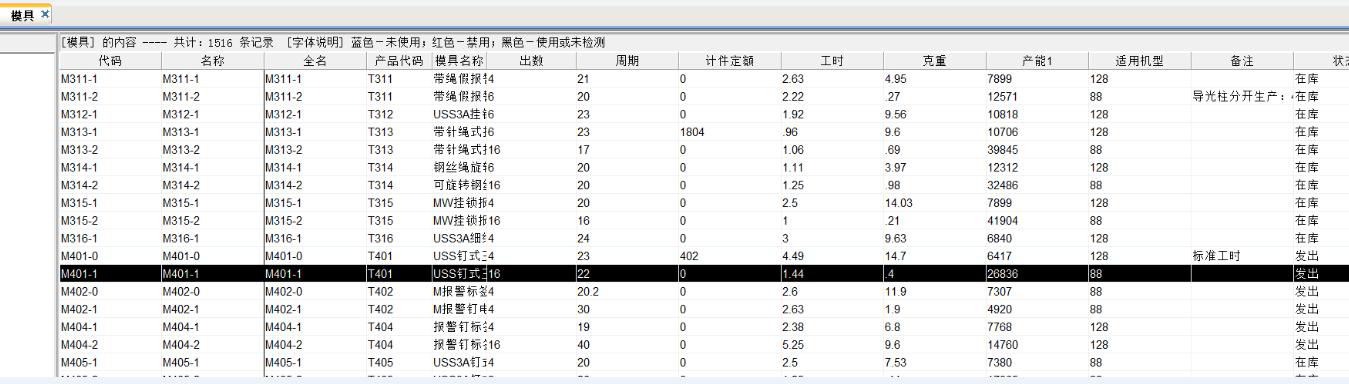Image resolution: width=1349 pixels, height=384 pixels.
Task: Click the 出数 column header
Action: coord(532,60)
